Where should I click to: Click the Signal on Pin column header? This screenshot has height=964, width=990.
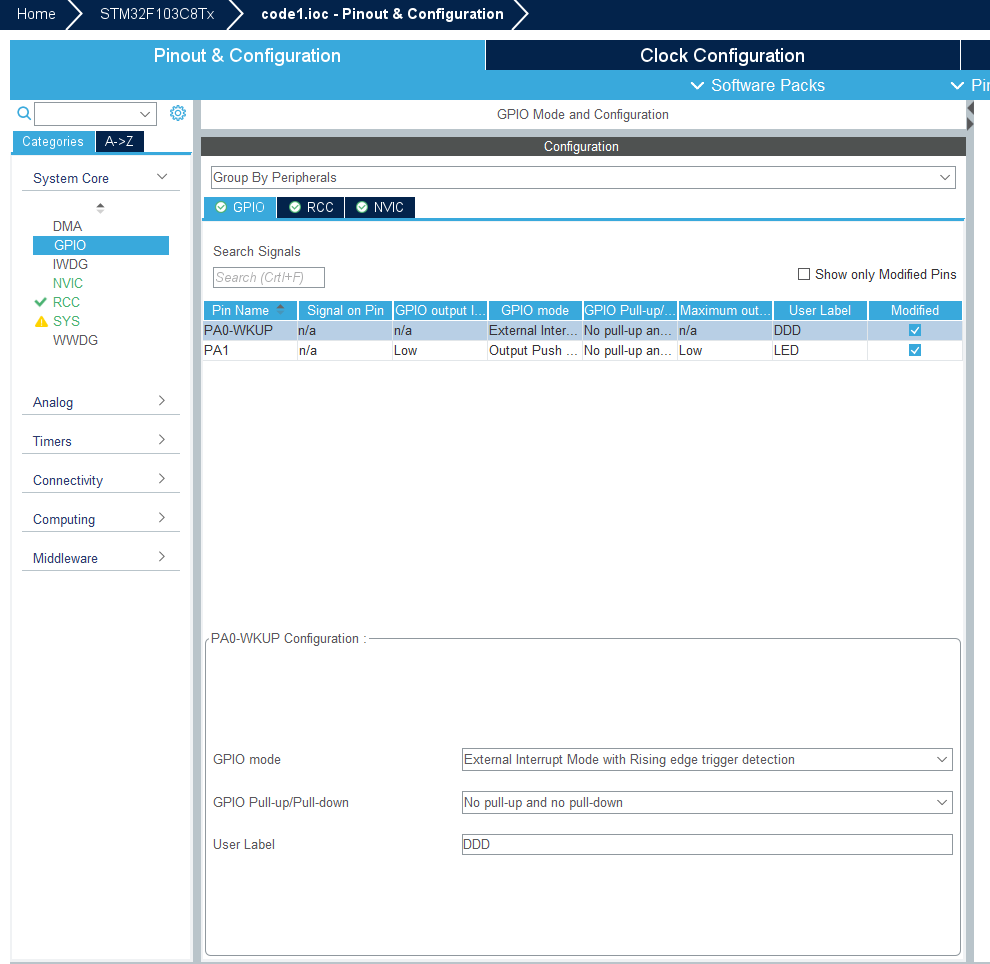[345, 310]
